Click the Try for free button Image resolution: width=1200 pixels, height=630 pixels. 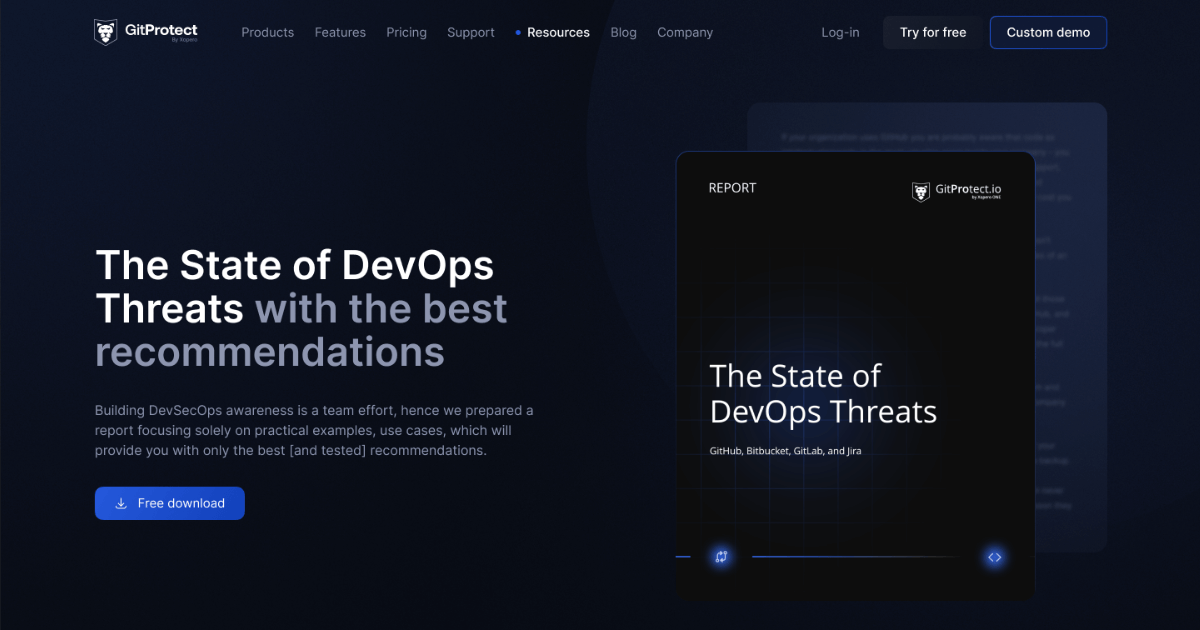pyautogui.click(x=931, y=32)
